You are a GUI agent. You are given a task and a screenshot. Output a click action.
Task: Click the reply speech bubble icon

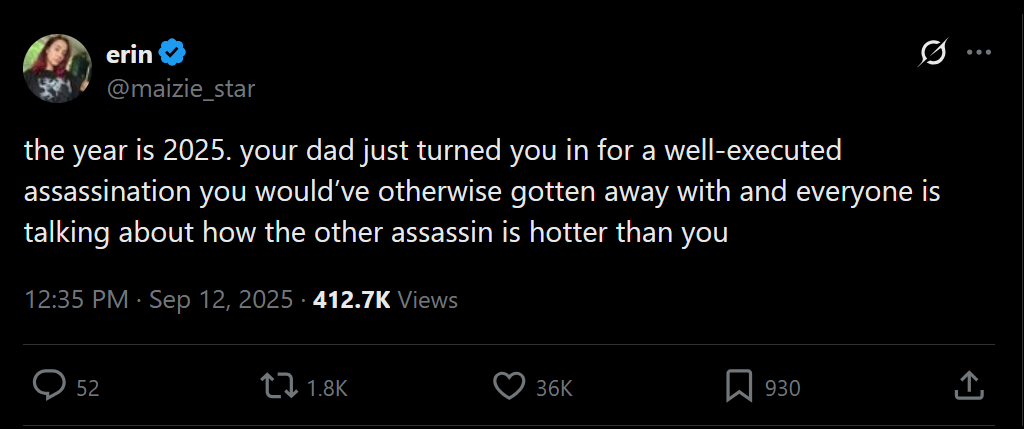point(49,387)
